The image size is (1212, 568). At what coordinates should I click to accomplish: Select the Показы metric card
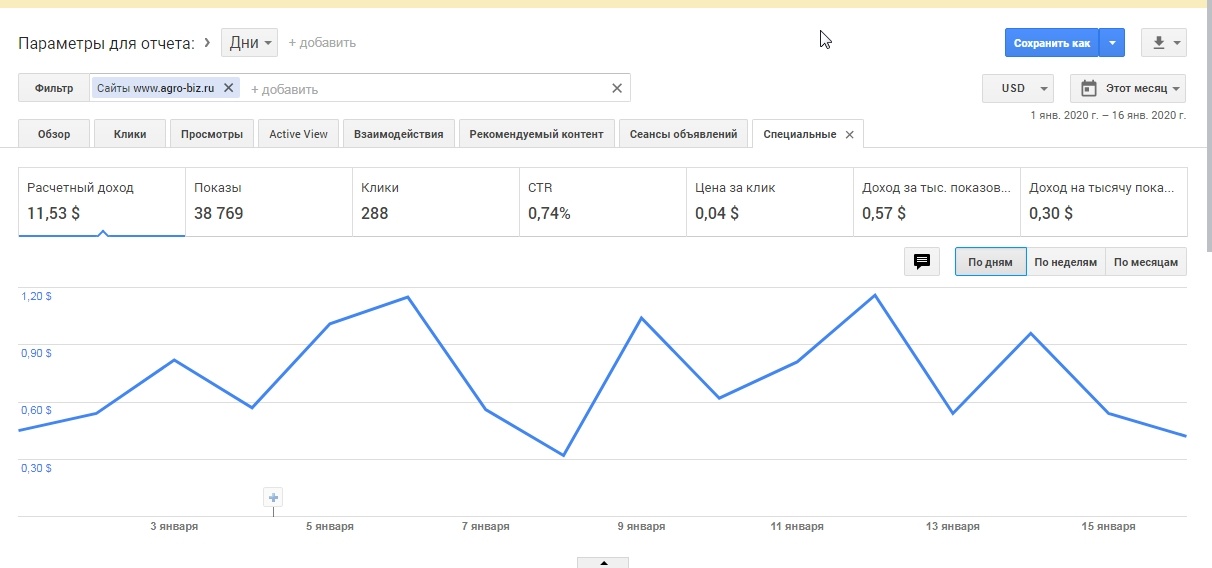coord(269,202)
